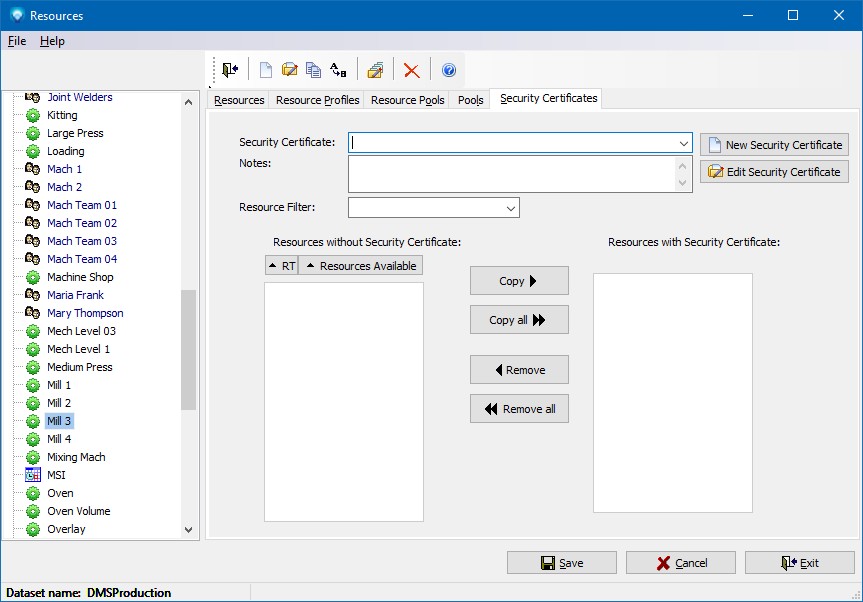Expand the Resource Filter dropdown
This screenshot has height=602, width=863.
(x=511, y=208)
